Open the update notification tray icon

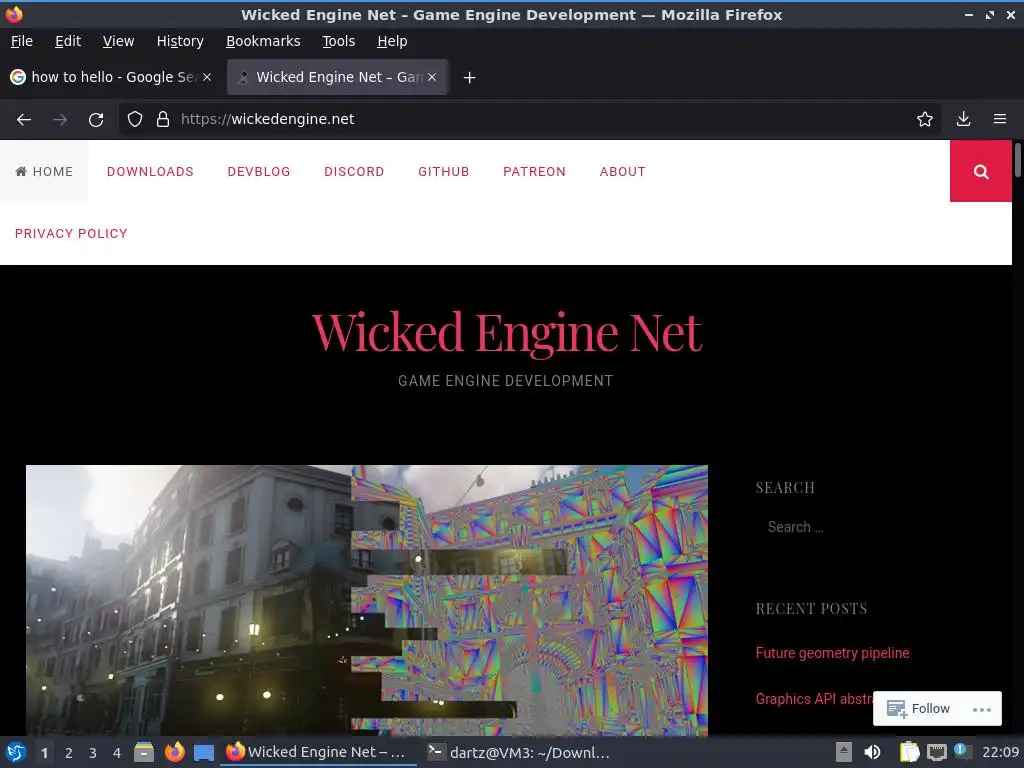pyautogui.click(x=962, y=750)
